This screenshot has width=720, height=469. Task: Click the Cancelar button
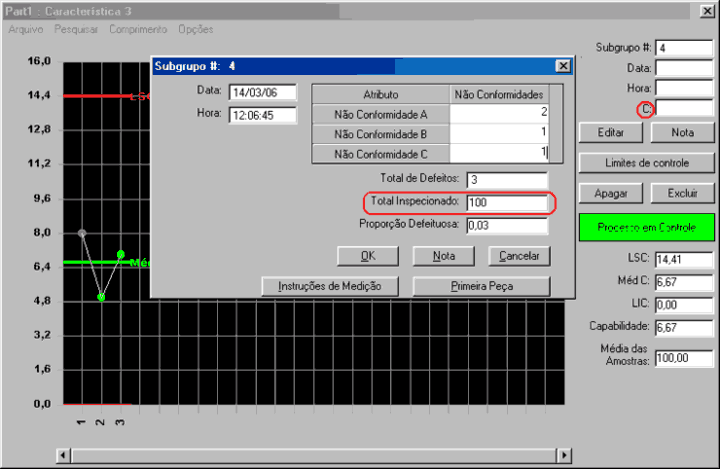(519, 256)
